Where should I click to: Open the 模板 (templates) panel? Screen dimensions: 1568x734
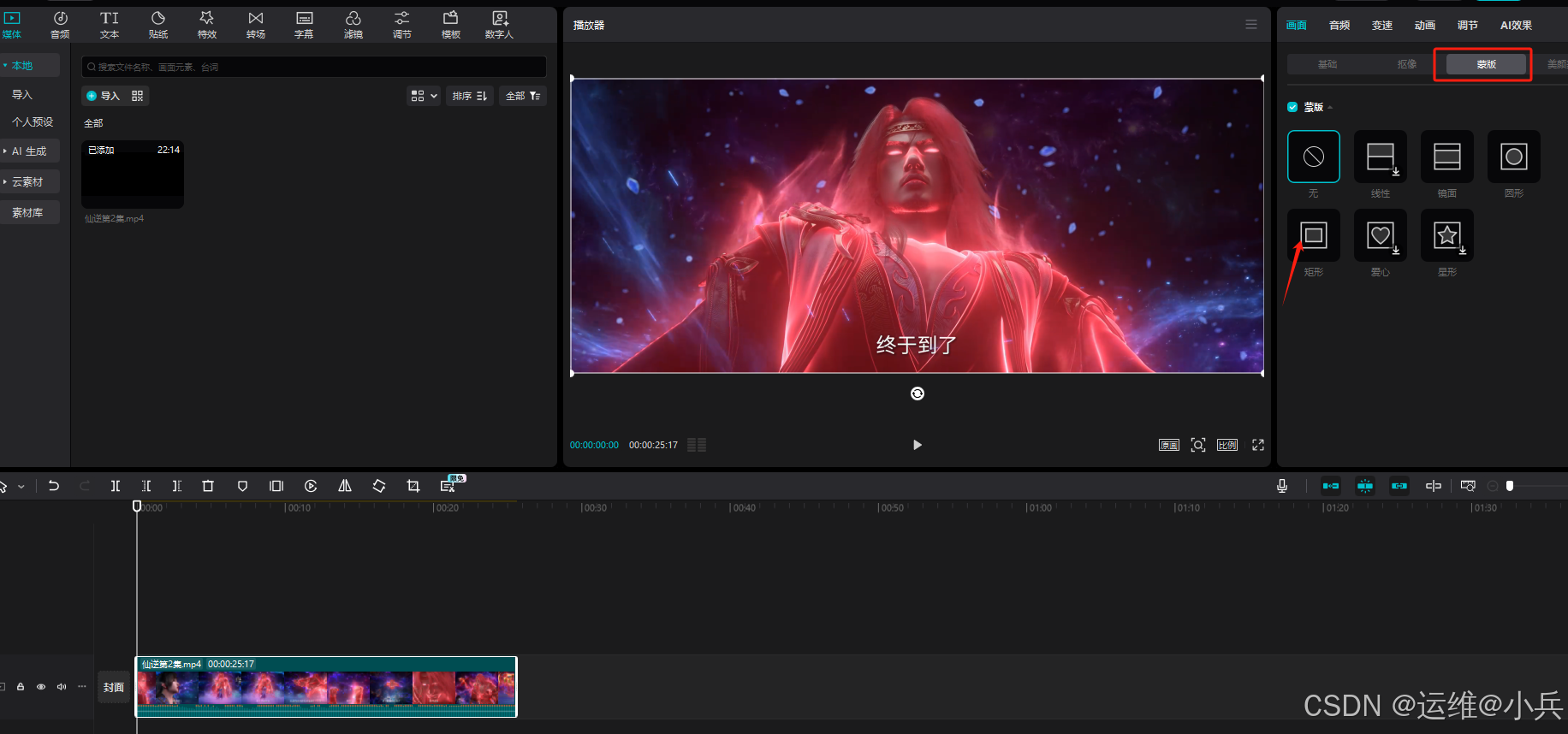point(451,25)
